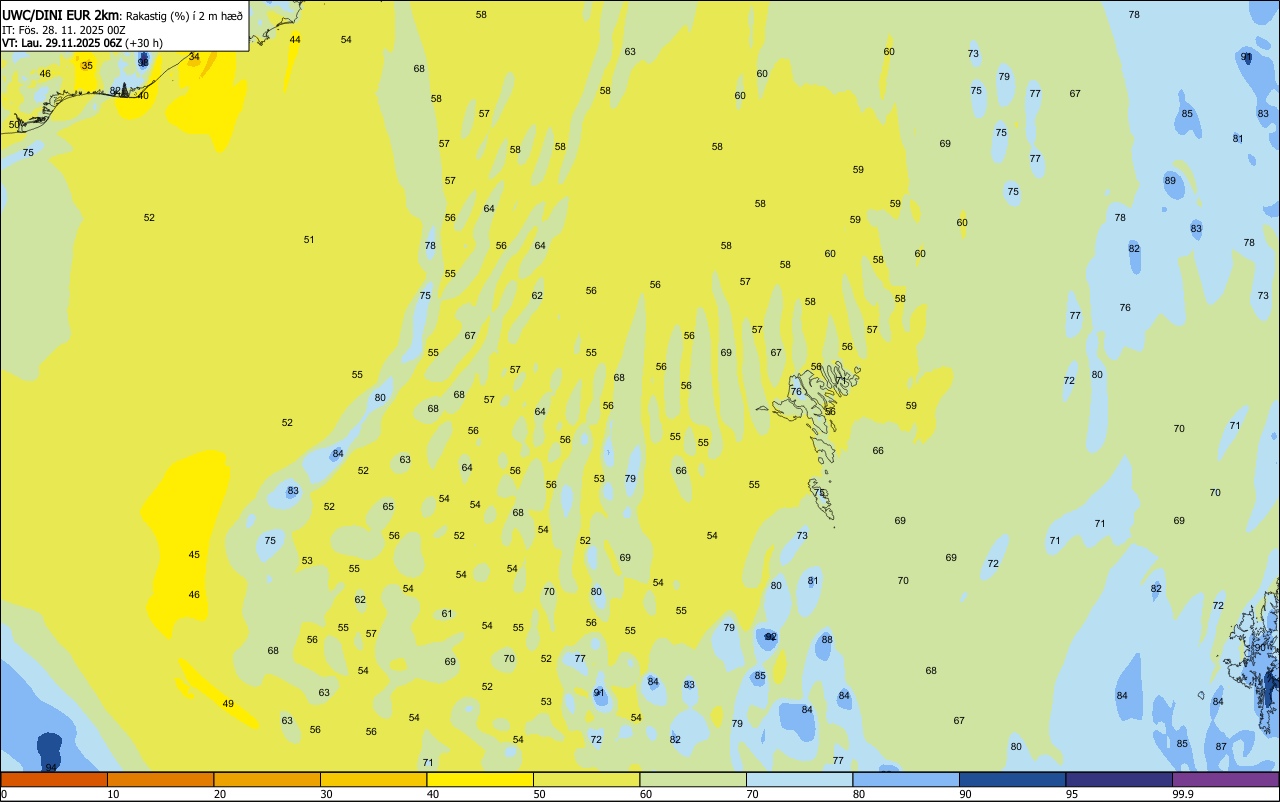Click the 'IT: Fös. 28. 11. 2025 00Z' line
Screen dimensions: 1280x802
[x=64, y=30]
